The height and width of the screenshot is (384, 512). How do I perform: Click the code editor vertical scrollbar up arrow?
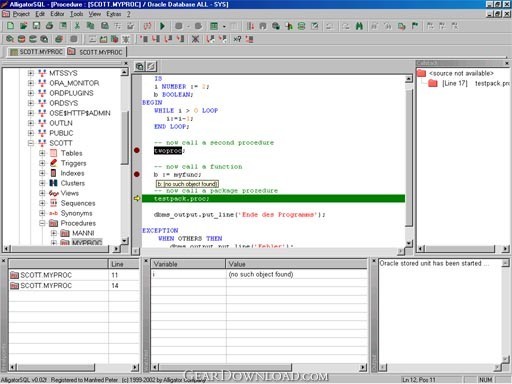point(409,79)
